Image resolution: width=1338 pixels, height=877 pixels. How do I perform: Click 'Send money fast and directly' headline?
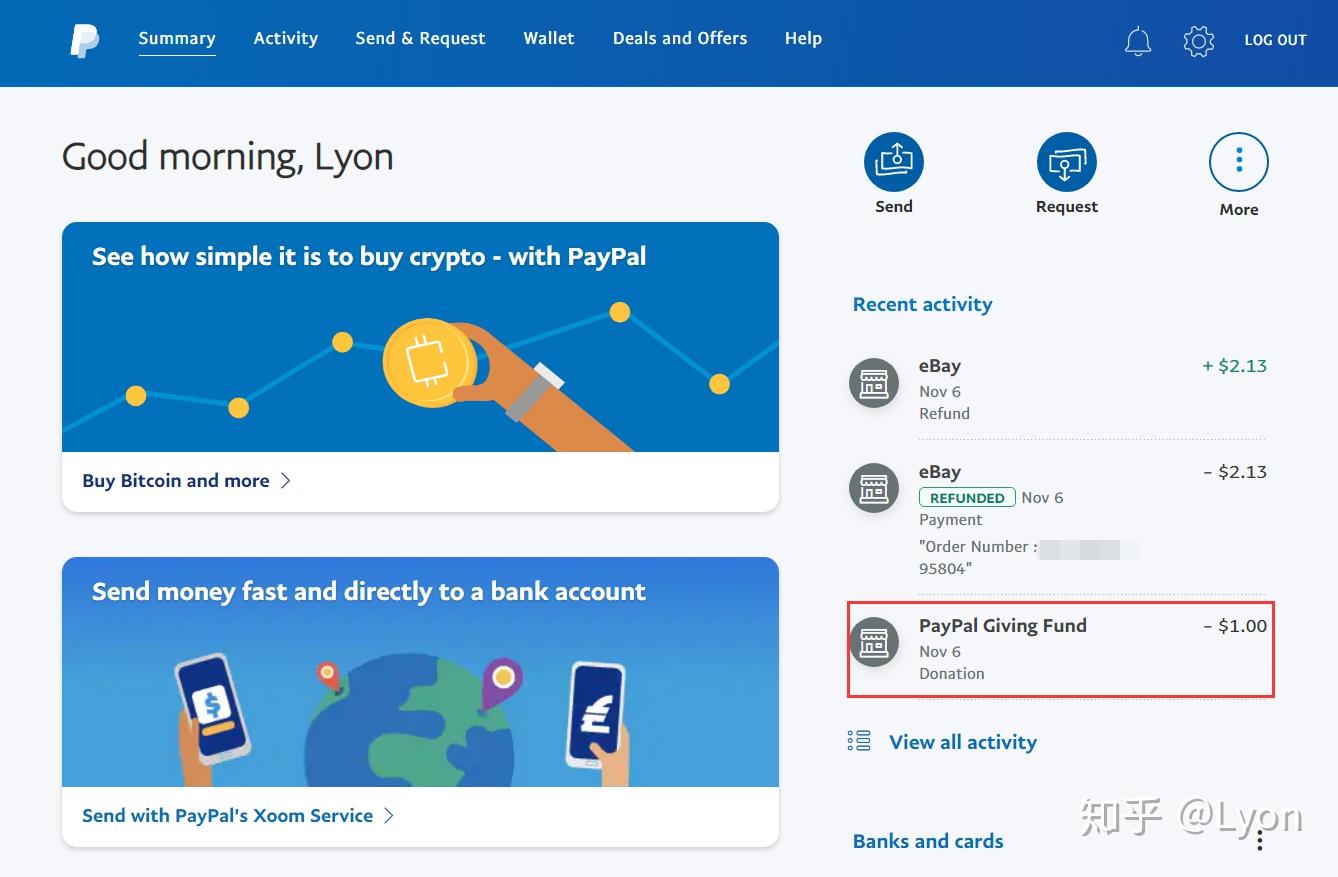point(369,592)
